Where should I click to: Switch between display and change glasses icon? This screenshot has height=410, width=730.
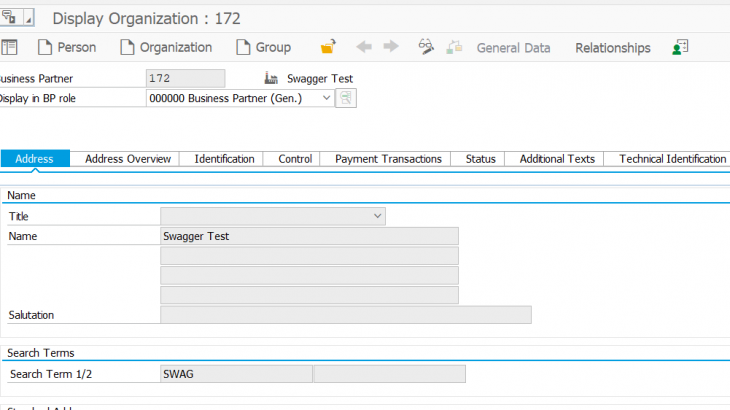[426, 47]
